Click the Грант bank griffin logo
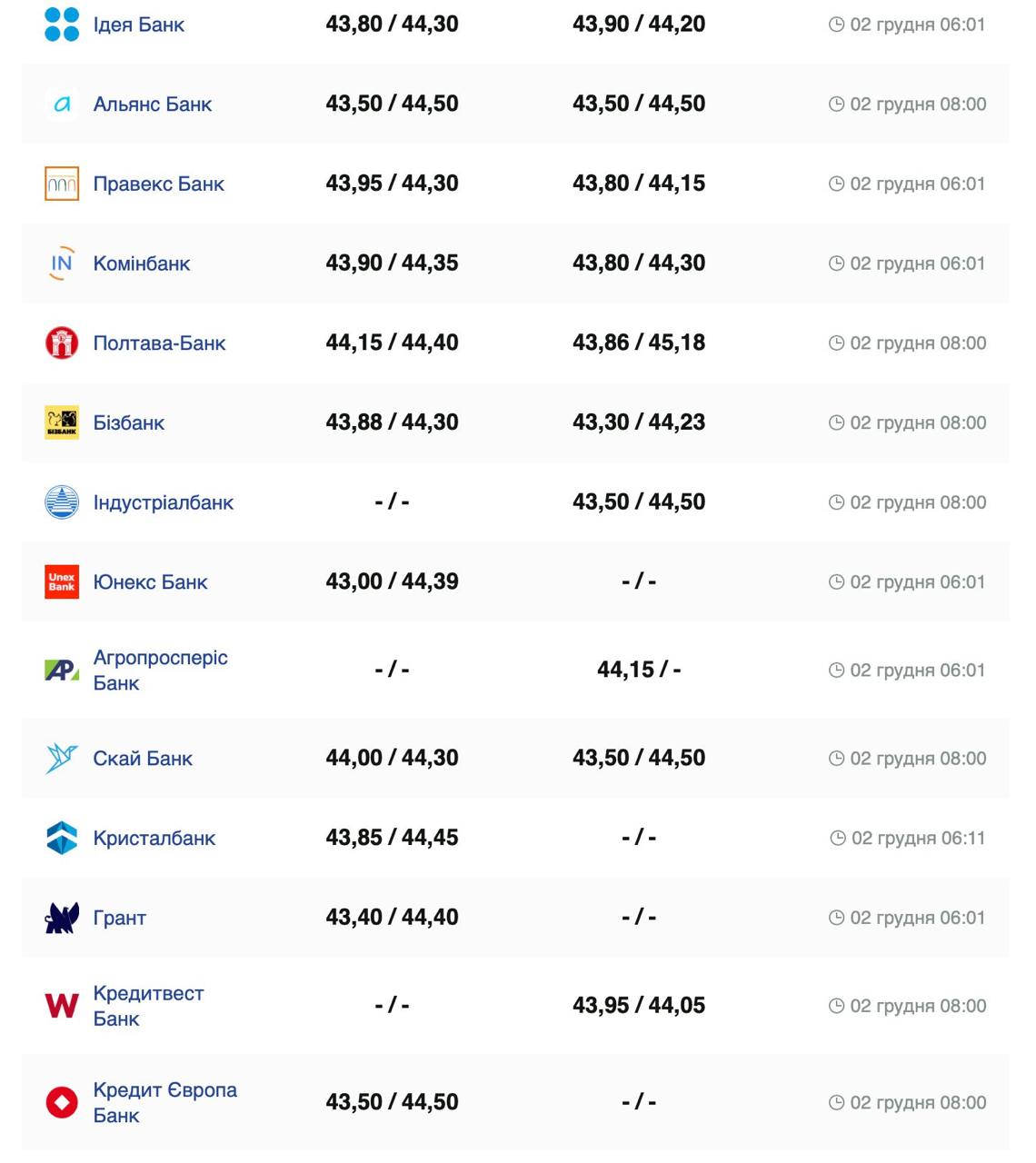This screenshot has width=1036, height=1163. pos(62,918)
